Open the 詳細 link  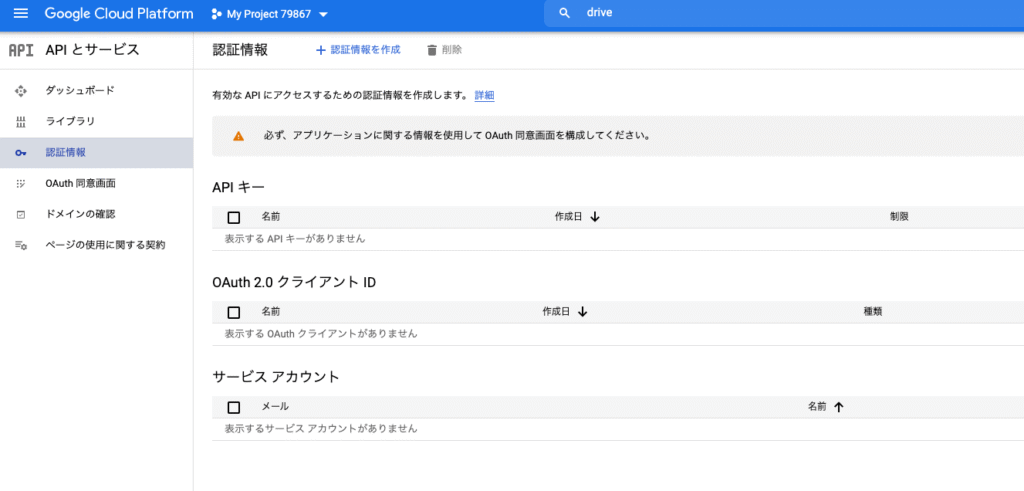coord(484,96)
